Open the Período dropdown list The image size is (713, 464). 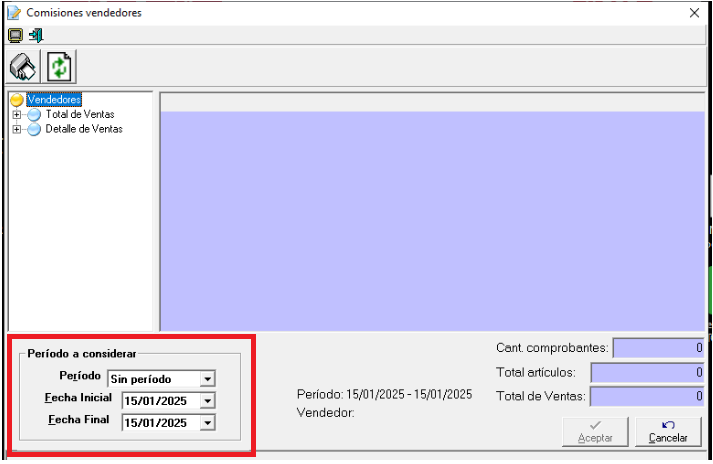pyautogui.click(x=207, y=379)
